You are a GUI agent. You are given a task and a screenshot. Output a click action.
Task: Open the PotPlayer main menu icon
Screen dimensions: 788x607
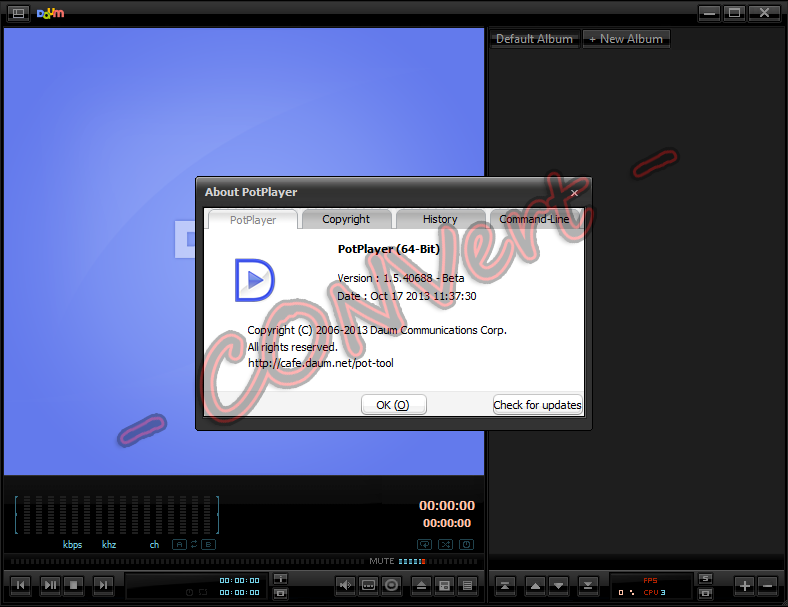[x=18, y=13]
